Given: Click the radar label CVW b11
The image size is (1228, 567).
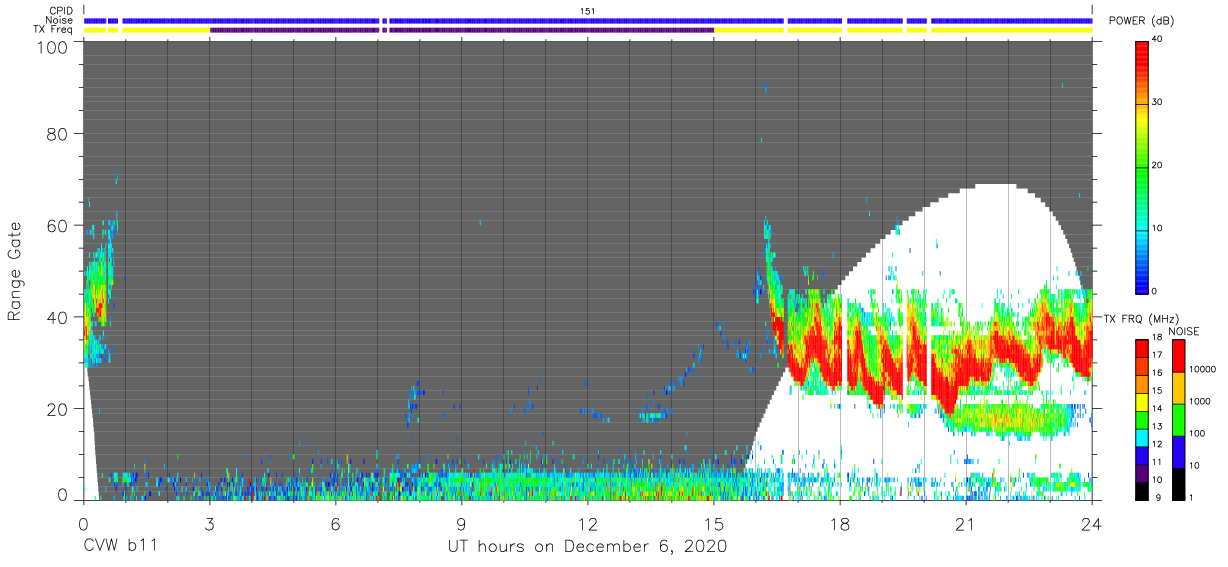Looking at the screenshot, I should [x=120, y=547].
